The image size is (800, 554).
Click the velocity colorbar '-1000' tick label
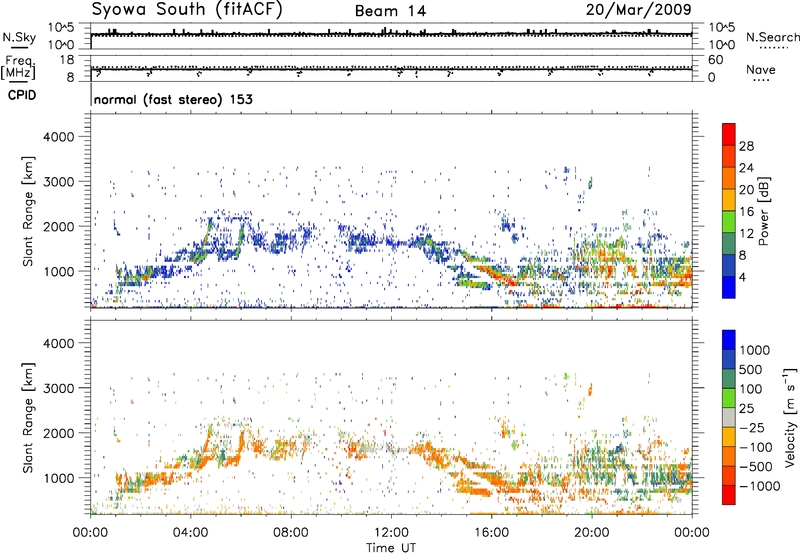coord(760,486)
